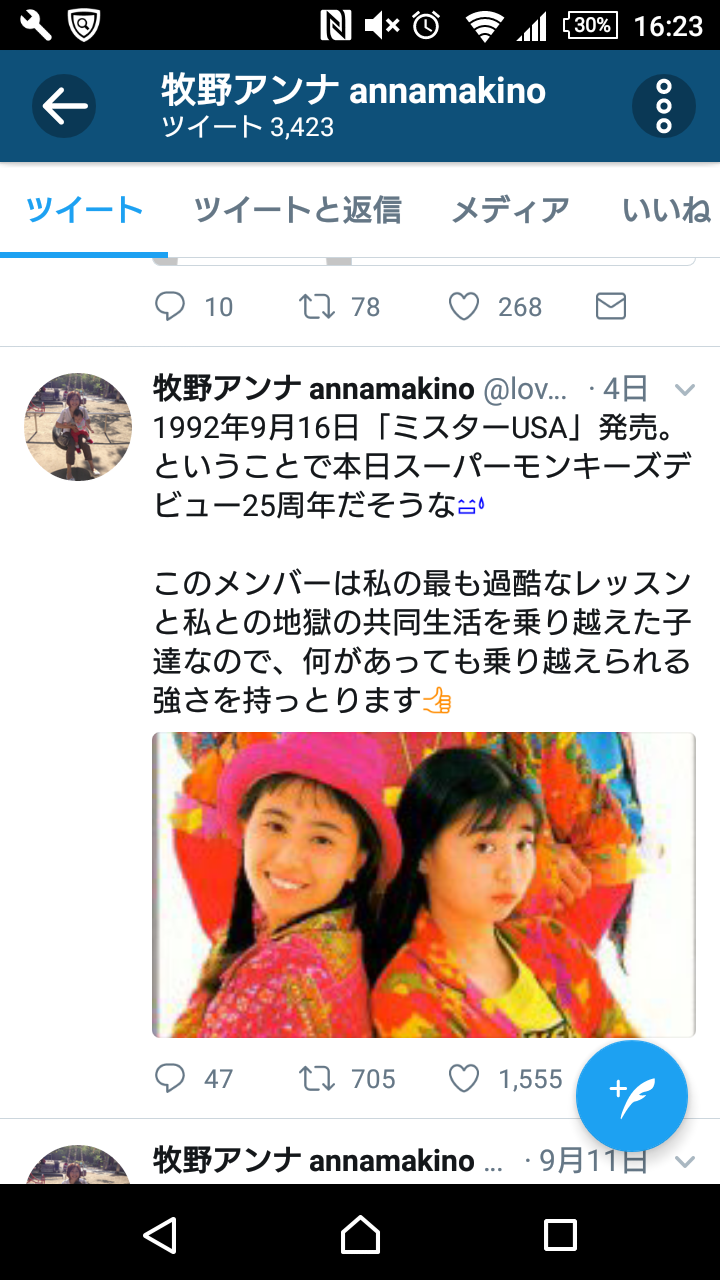The height and width of the screenshot is (1280, 720).
Task: View the photo of two girls
Action: pyautogui.click(x=424, y=885)
